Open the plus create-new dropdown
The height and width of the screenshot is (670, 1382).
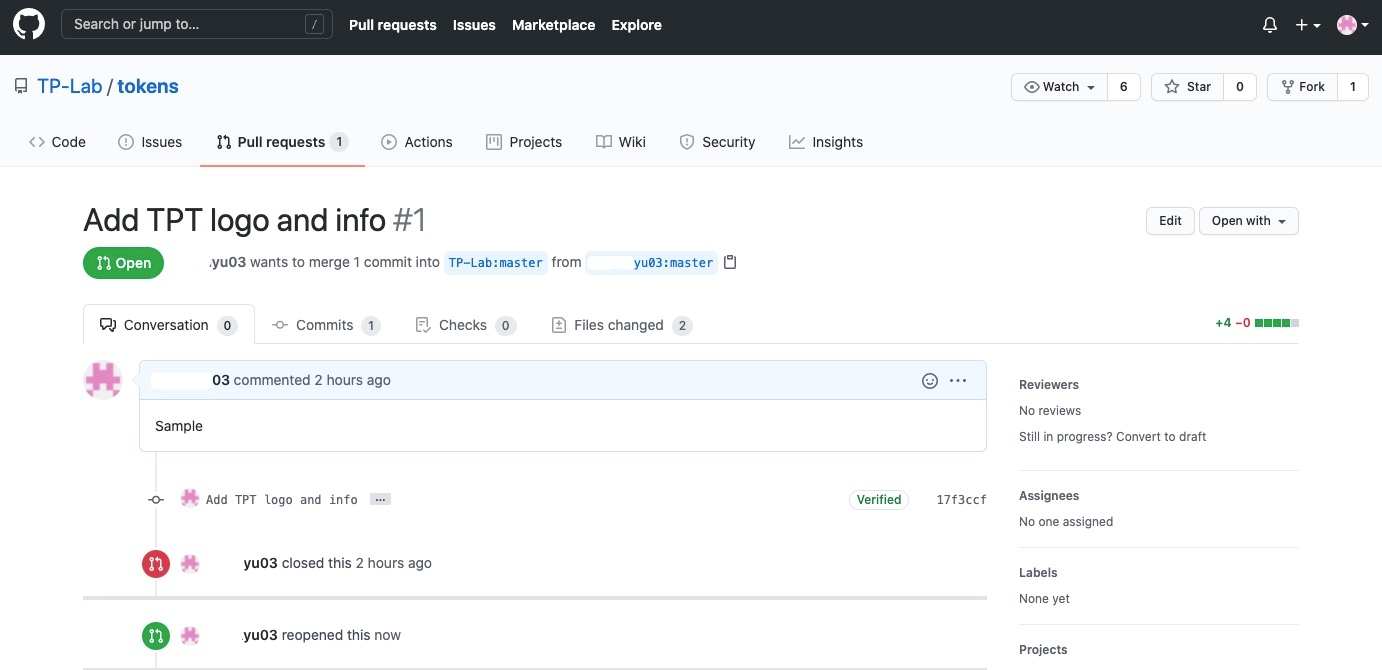pyautogui.click(x=1307, y=25)
